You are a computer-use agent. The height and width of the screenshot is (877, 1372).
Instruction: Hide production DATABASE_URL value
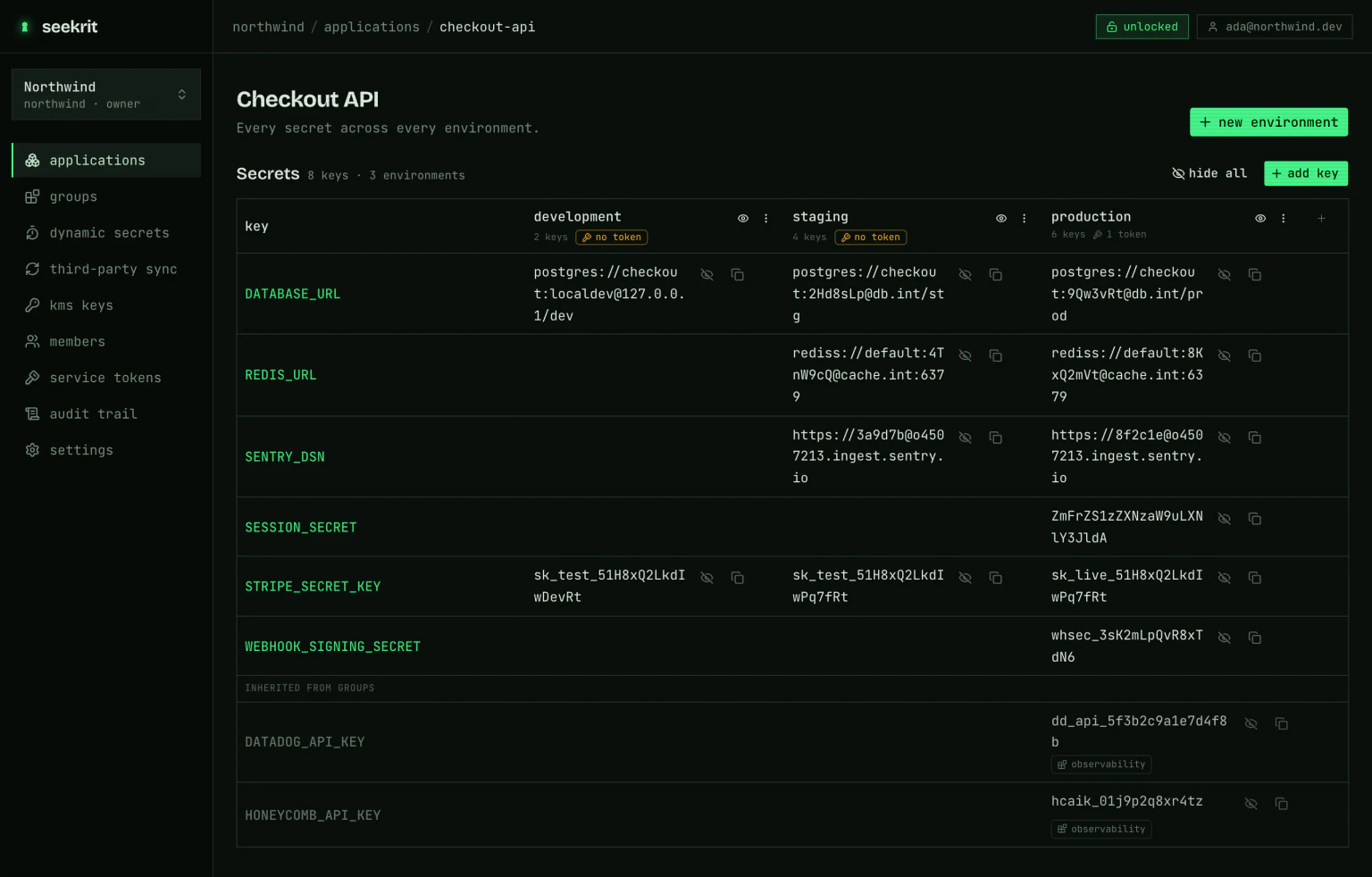pos(1224,274)
